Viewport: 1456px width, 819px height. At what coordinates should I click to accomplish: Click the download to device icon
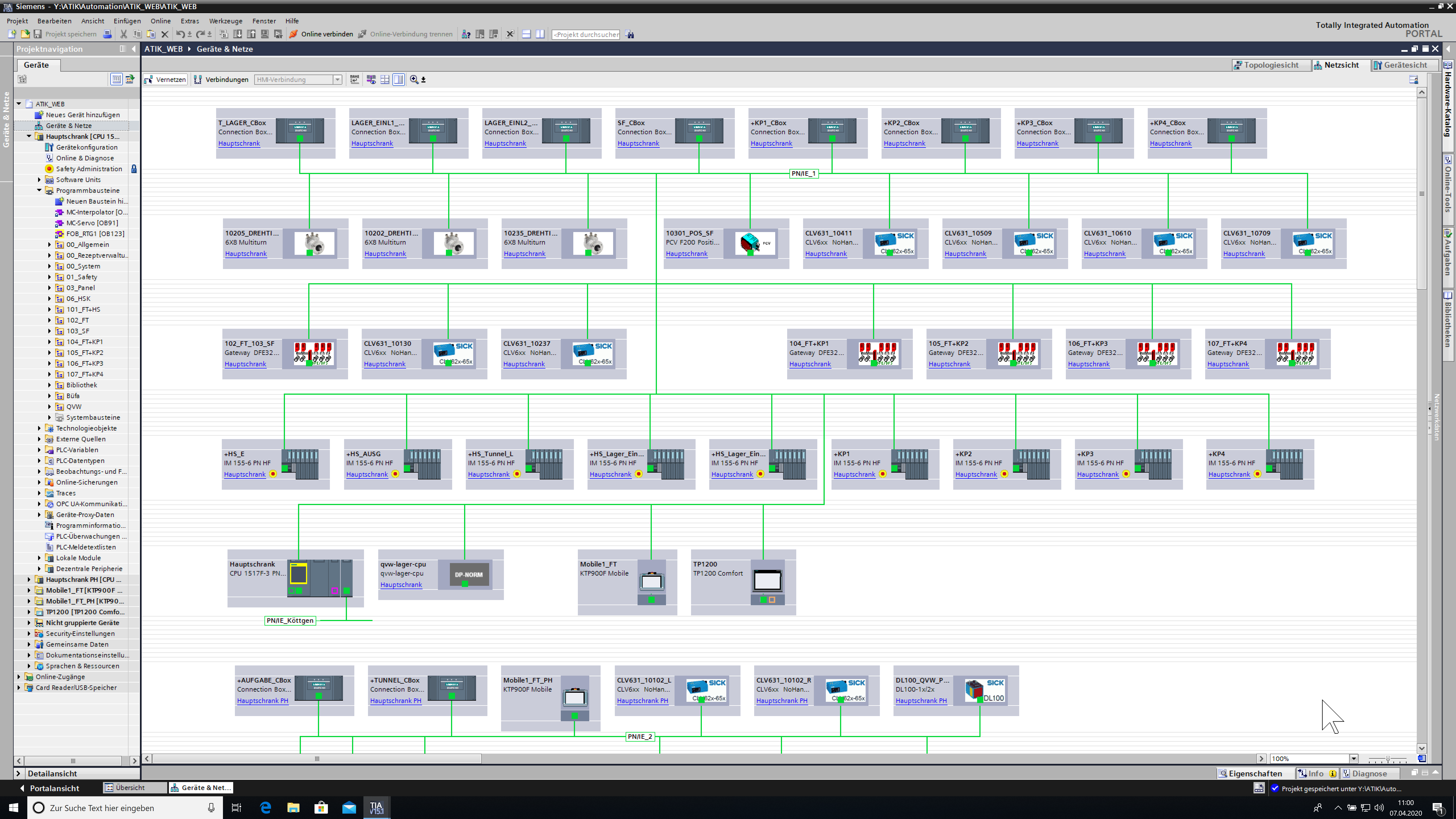click(x=238, y=34)
